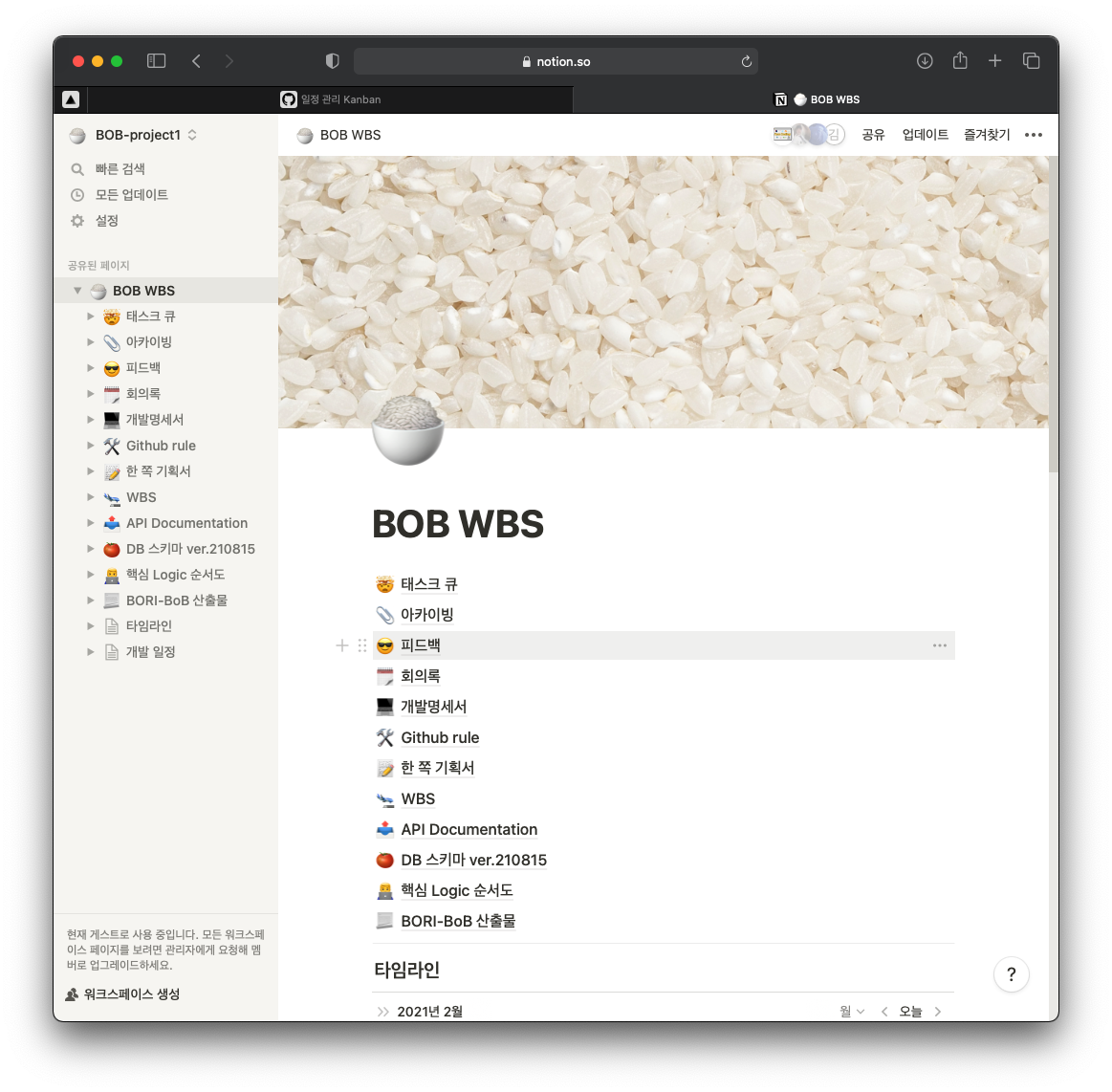Toggle the Safari sidebar button
Image resolution: width=1112 pixels, height=1092 pixels.
[x=156, y=61]
